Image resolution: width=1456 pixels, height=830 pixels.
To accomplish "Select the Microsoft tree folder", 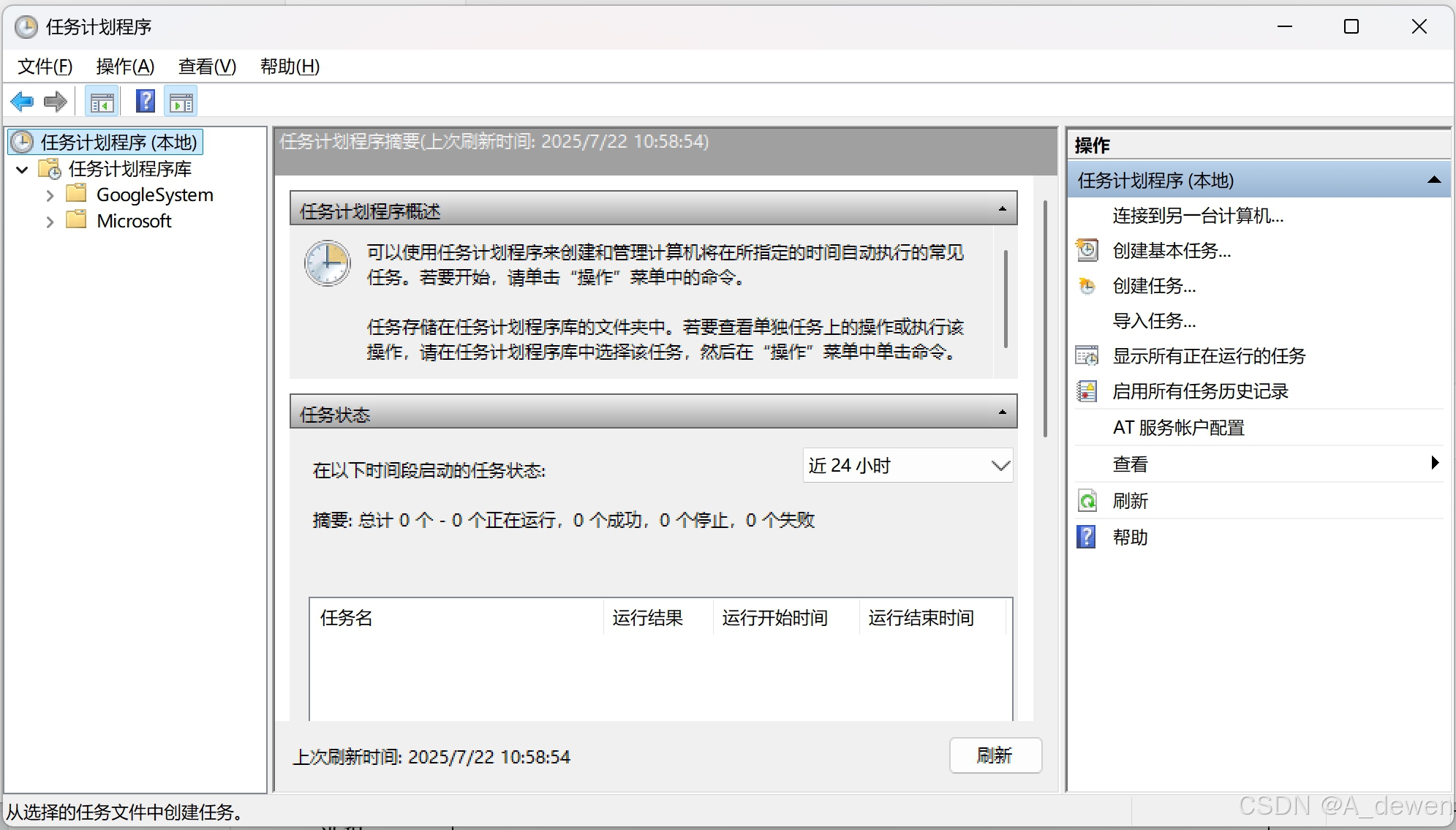I will [x=134, y=221].
